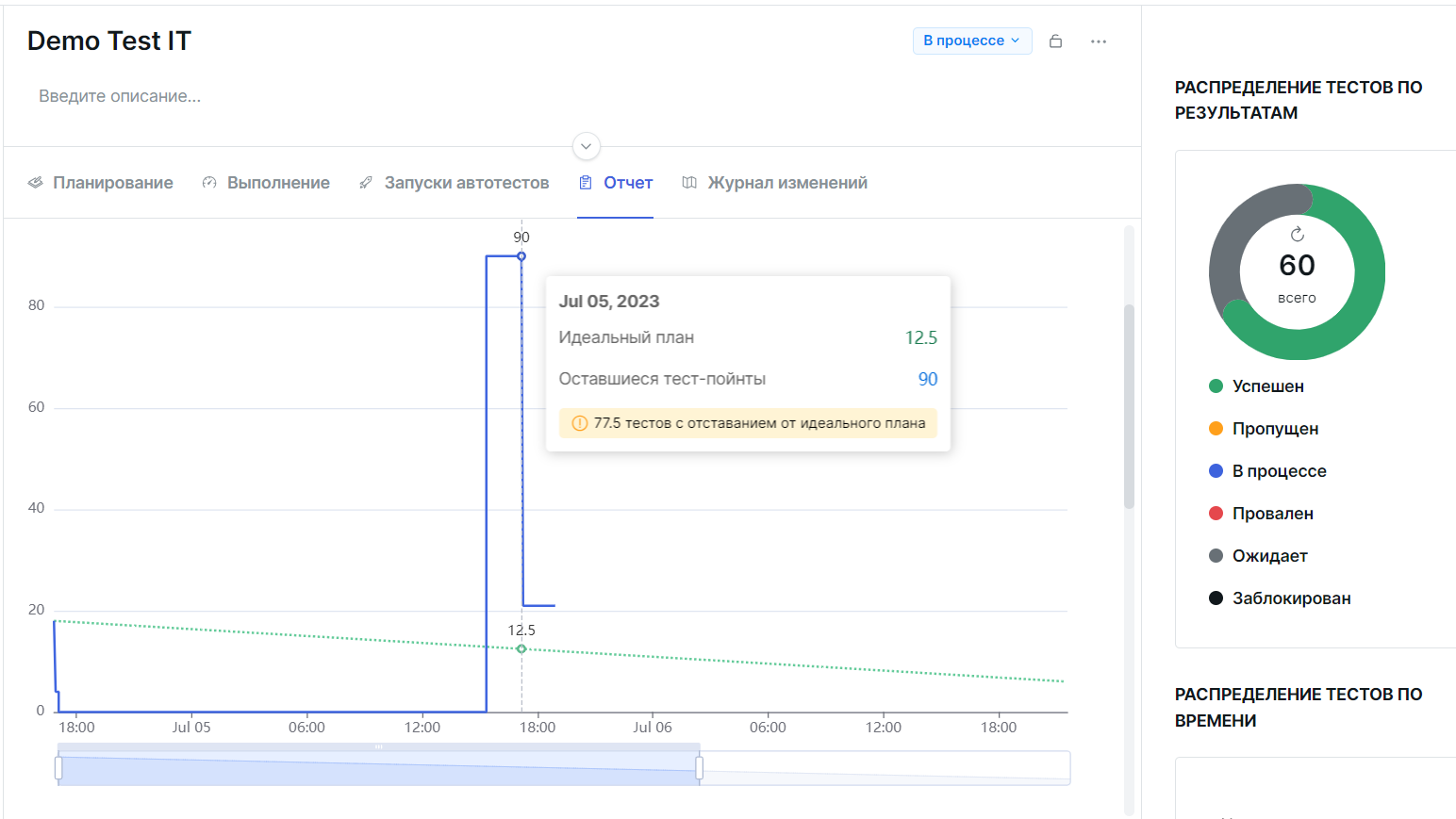This screenshot has width=1456, height=819.
Task: Click the planning cards icon on Планирование tab
Action: pos(36,182)
